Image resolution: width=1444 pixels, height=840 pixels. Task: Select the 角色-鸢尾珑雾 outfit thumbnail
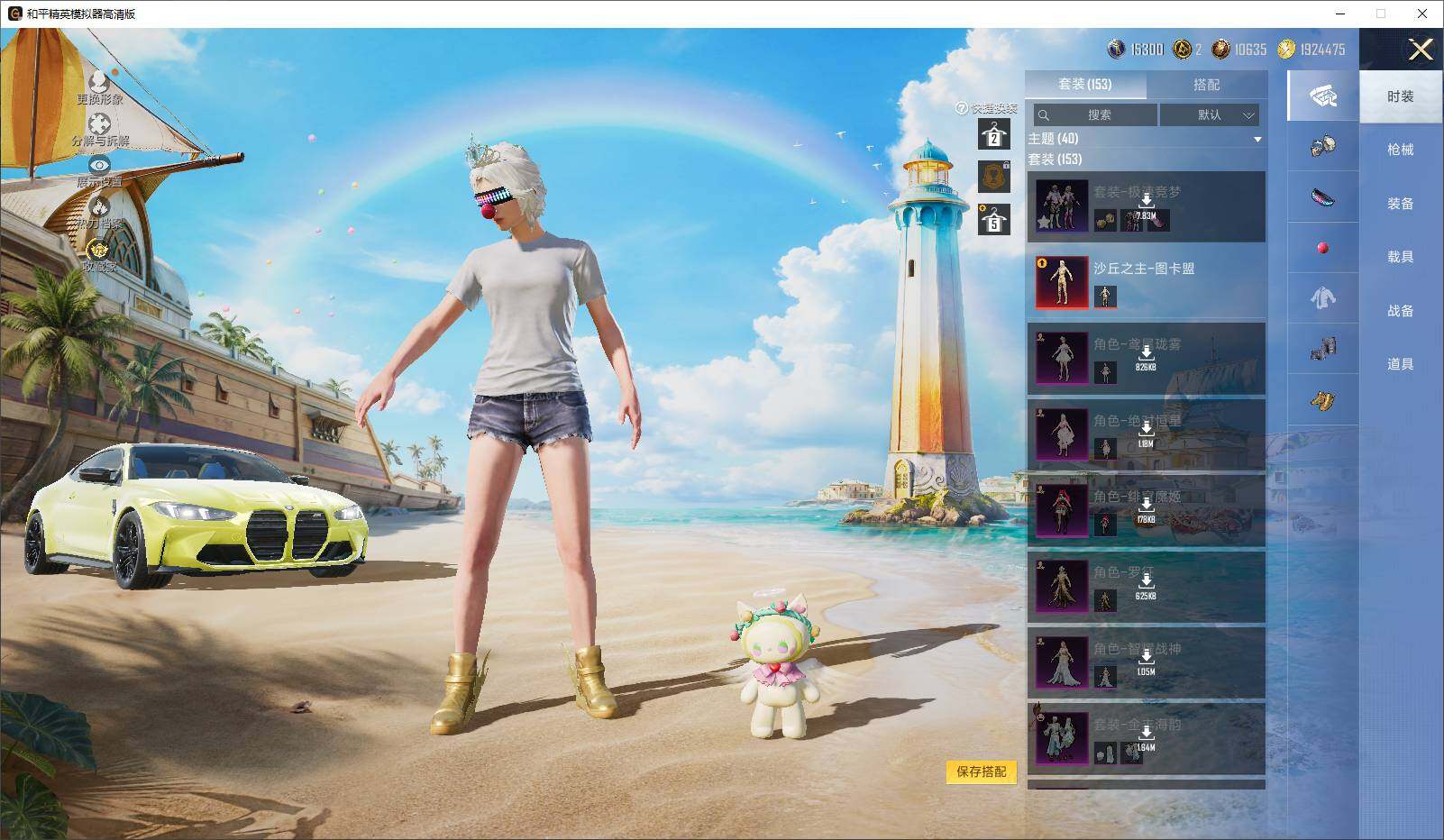click(x=1062, y=358)
